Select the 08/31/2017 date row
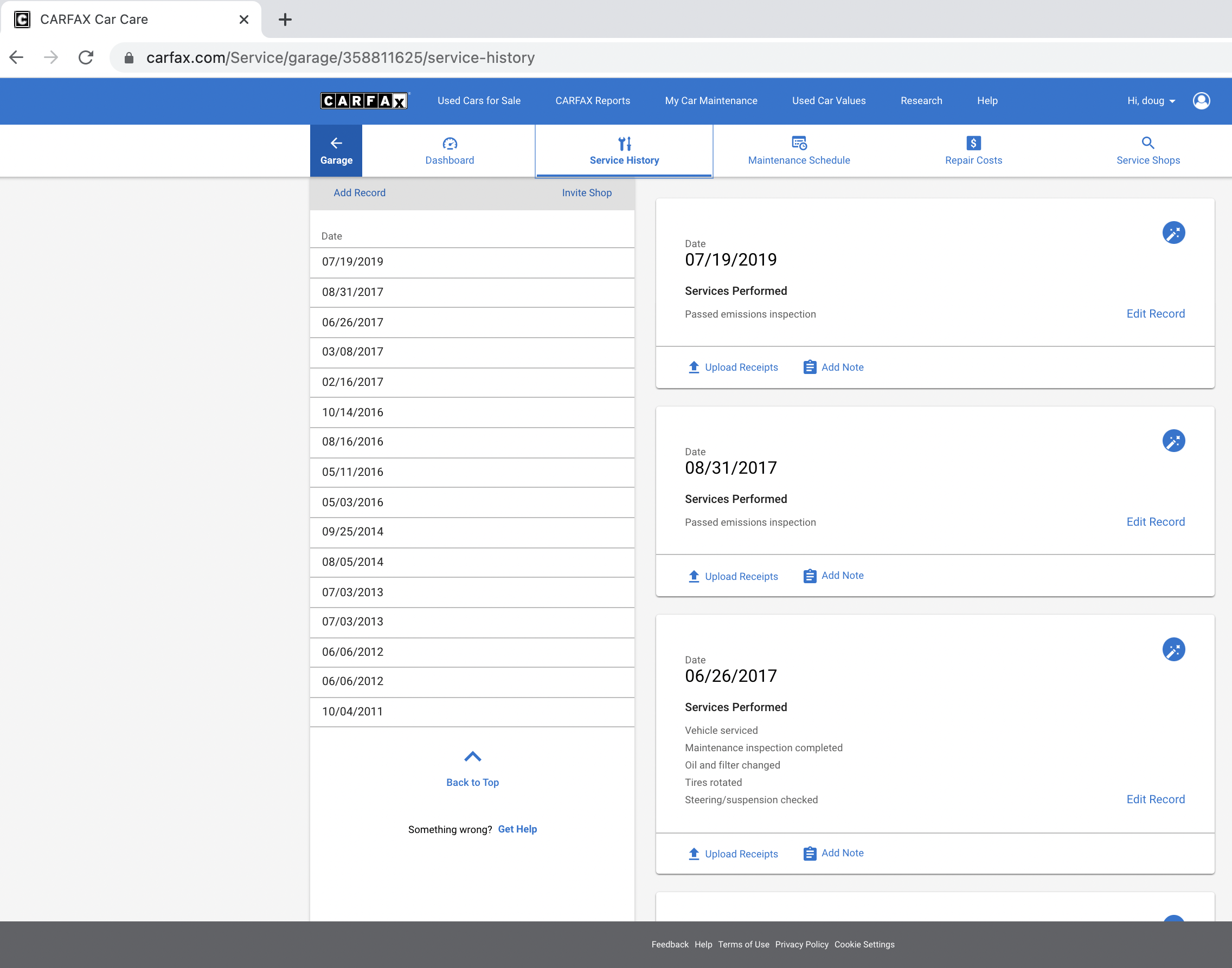The height and width of the screenshot is (968, 1232). point(472,293)
